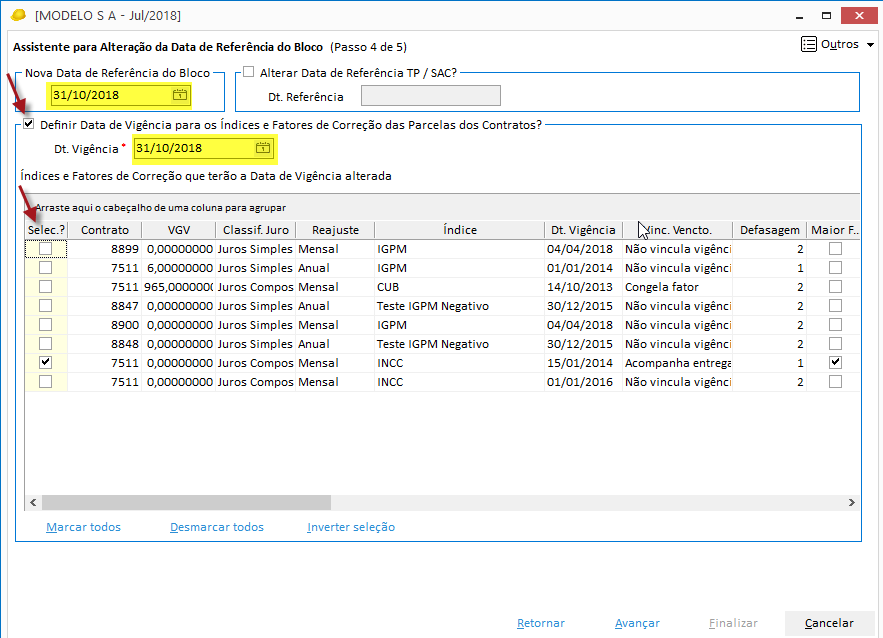The height and width of the screenshot is (638, 883).
Task: Open calendar picker for Nova Data de Referência
Action: [179, 95]
